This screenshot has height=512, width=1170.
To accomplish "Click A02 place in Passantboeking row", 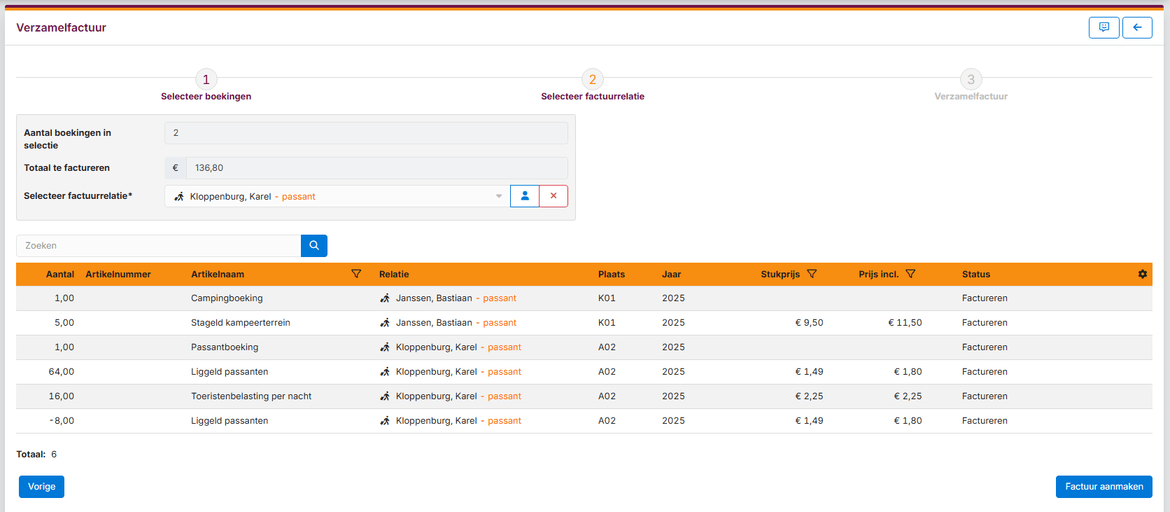I will pos(607,347).
